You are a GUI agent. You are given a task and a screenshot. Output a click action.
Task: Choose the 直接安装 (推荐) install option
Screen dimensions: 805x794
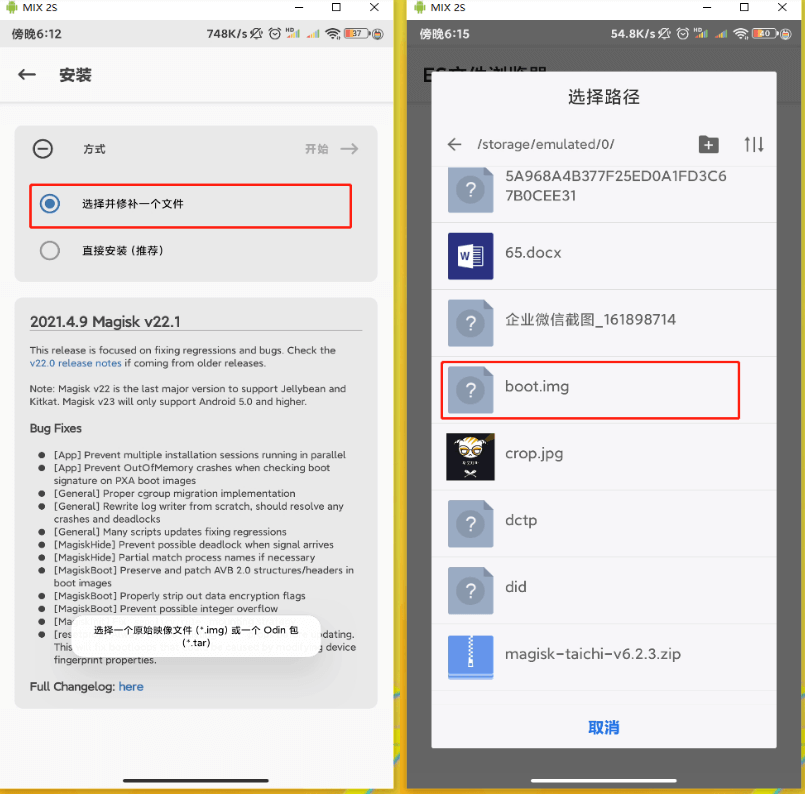(x=50, y=250)
